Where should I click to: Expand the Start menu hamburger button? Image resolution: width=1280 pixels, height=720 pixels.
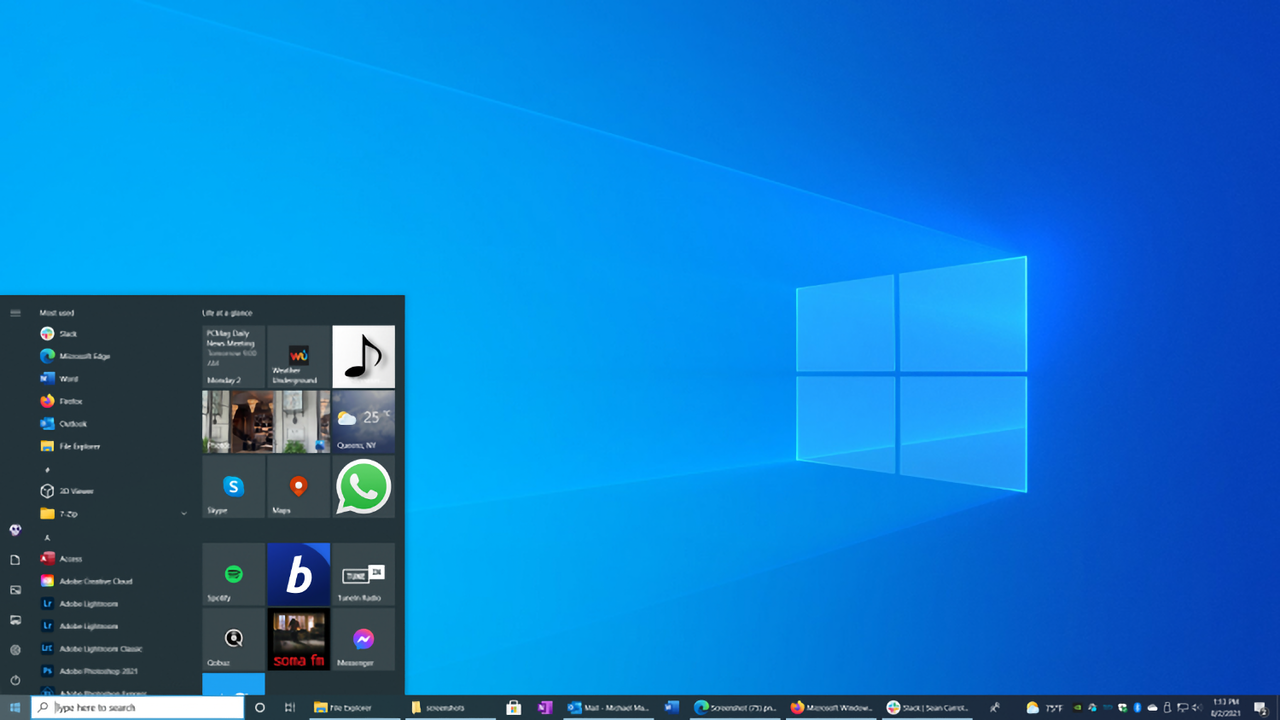15,311
